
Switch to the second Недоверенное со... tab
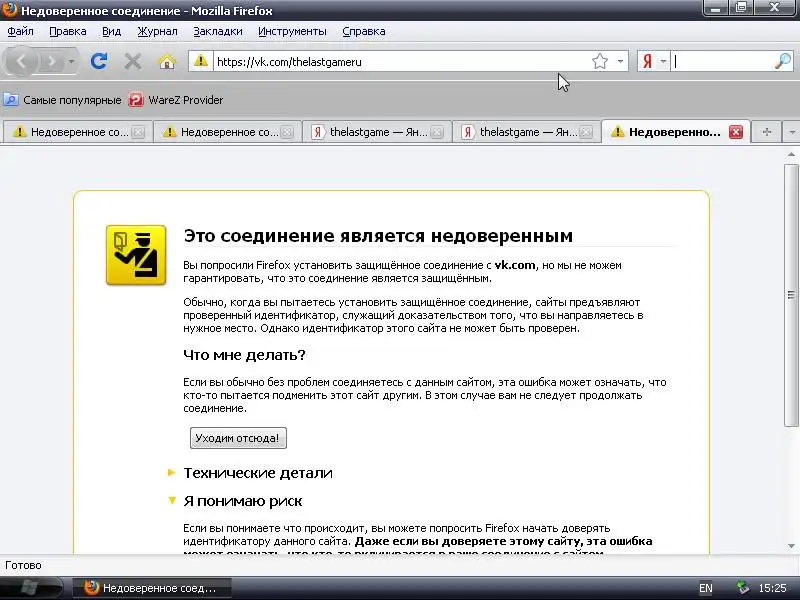coord(228,132)
